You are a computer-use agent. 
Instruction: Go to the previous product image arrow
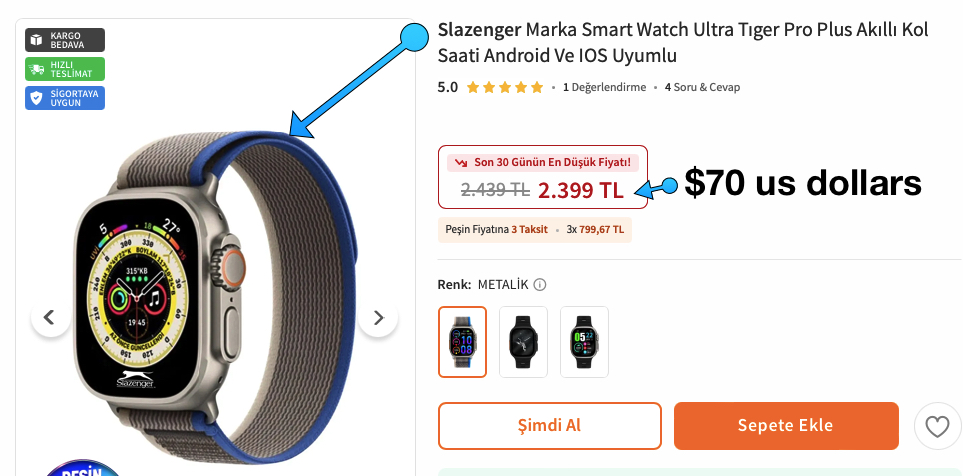[x=50, y=318]
